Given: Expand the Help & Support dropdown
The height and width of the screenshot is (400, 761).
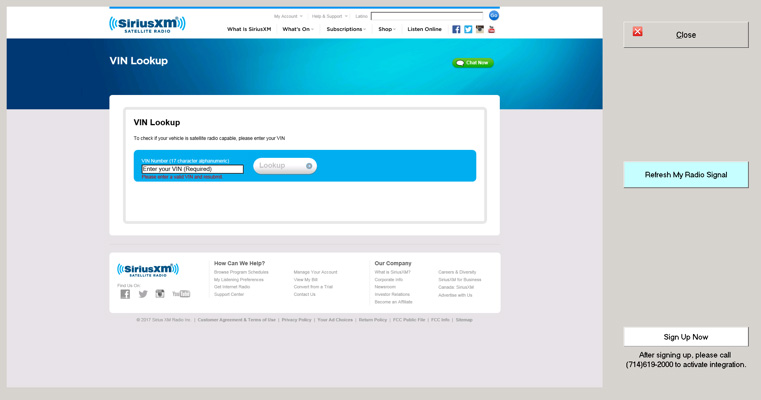Looking at the screenshot, I should (330, 16).
